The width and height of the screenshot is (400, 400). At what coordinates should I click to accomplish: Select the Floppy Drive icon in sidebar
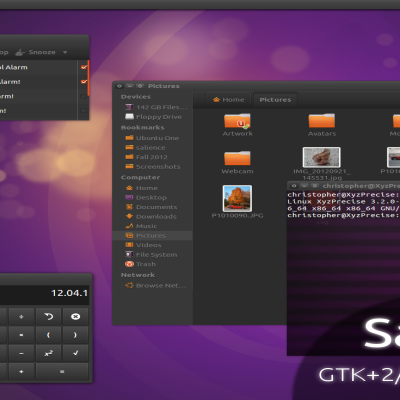pos(129,117)
